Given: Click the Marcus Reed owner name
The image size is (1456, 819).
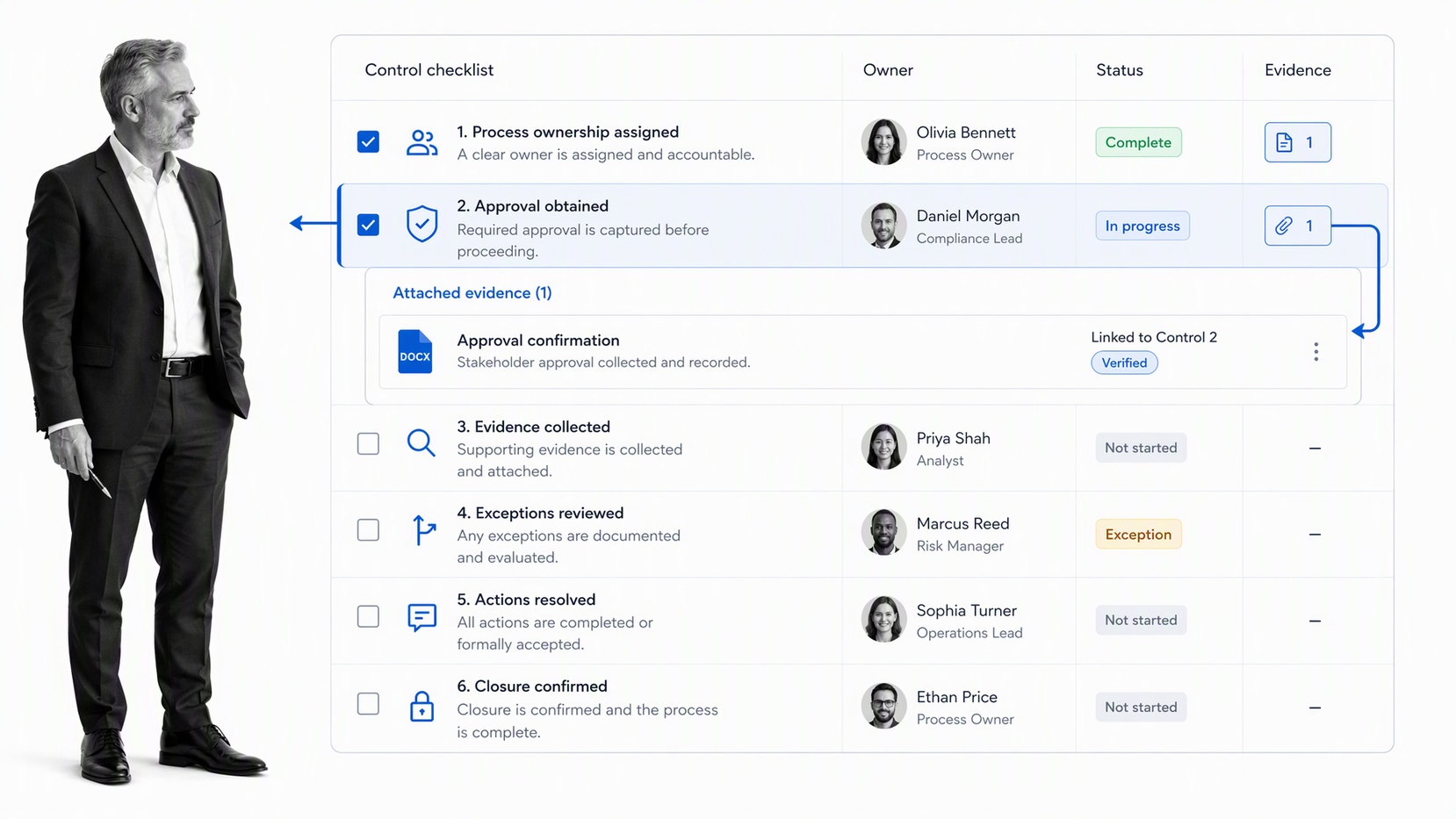Looking at the screenshot, I should click(x=962, y=523).
